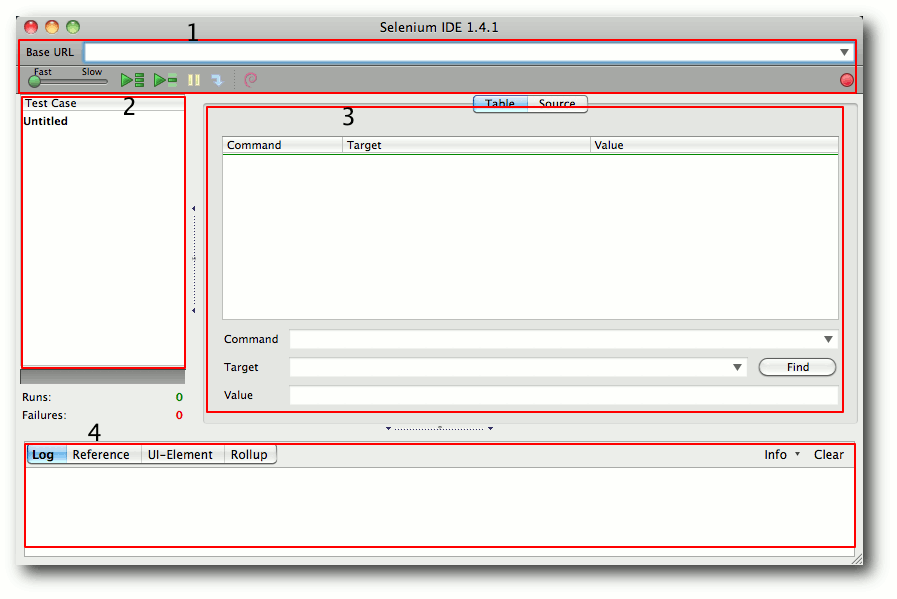Play the current test case

(165, 80)
